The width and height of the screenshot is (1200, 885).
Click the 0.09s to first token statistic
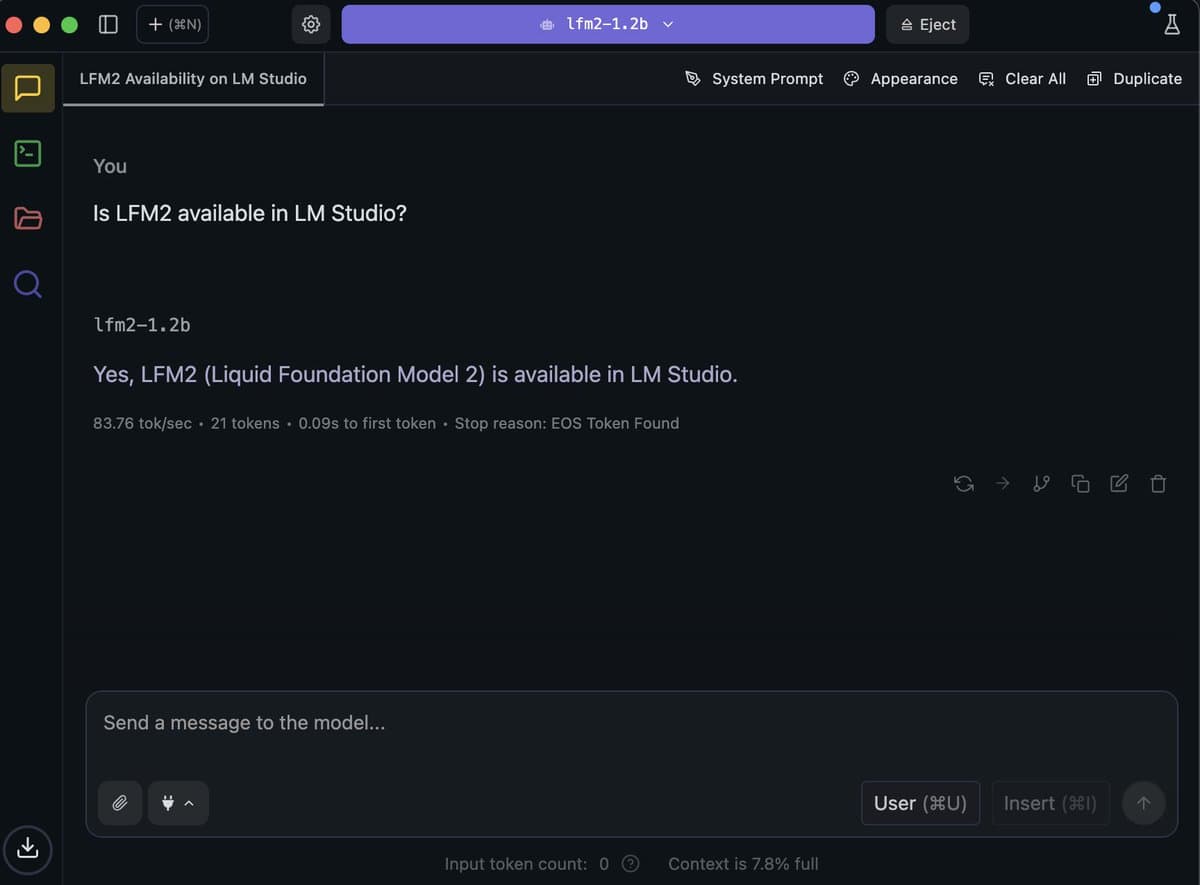coord(367,423)
